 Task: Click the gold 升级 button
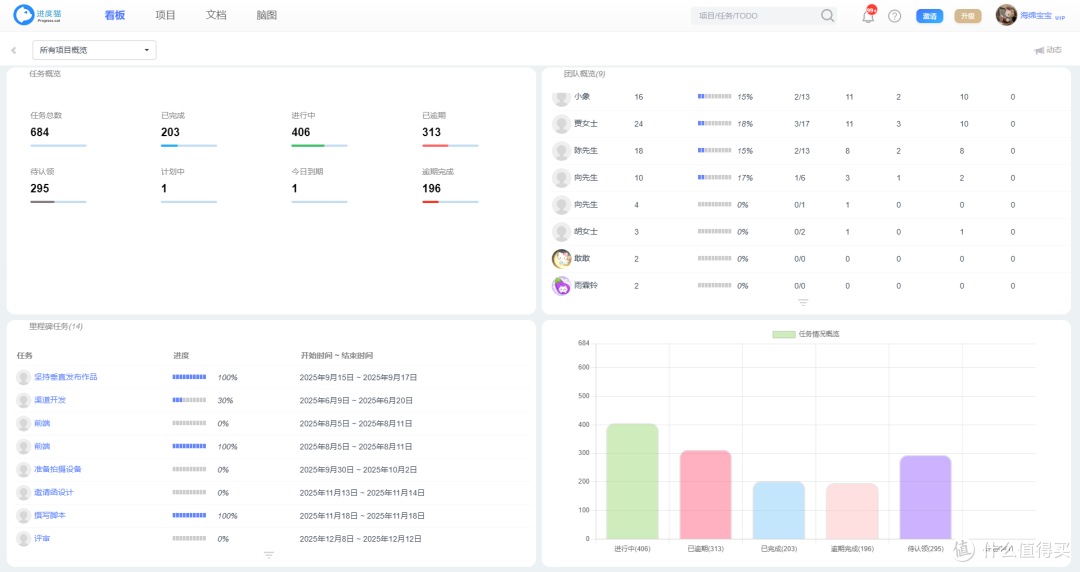[968, 16]
